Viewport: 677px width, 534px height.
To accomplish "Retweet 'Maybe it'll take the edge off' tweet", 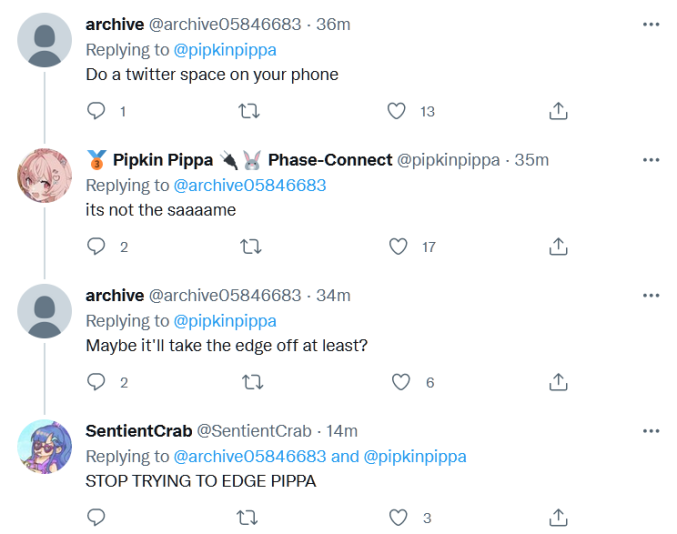I will (253, 382).
